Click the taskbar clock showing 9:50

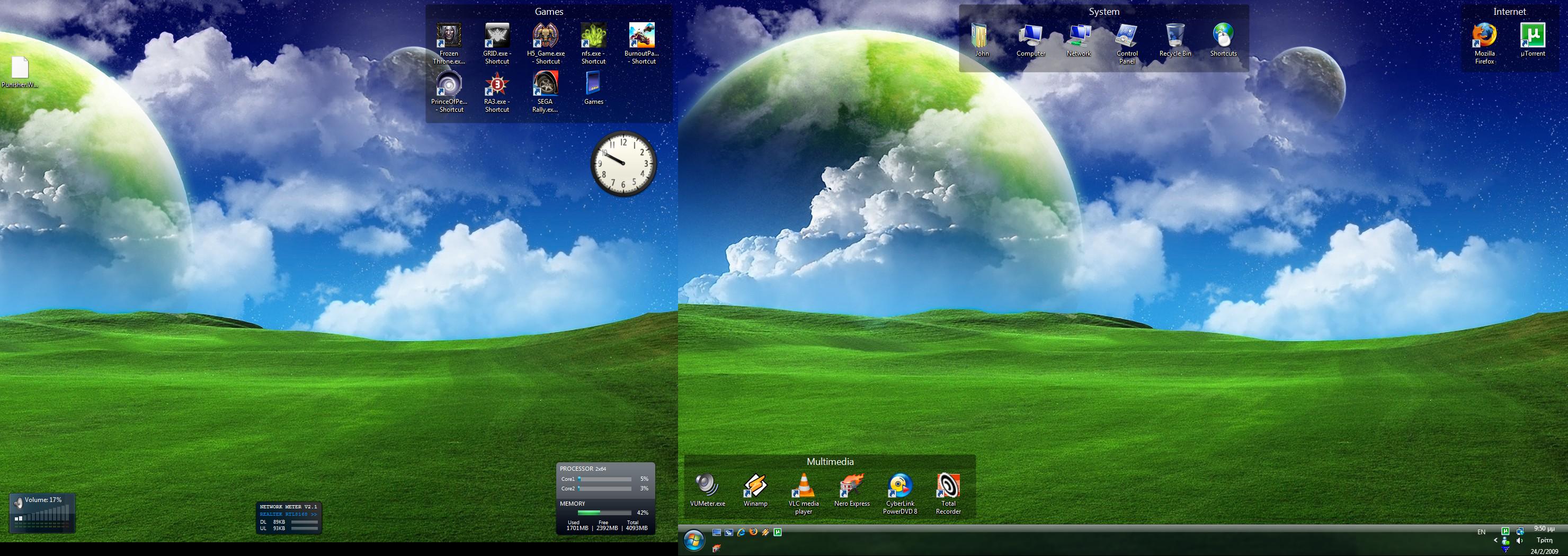click(x=1544, y=528)
